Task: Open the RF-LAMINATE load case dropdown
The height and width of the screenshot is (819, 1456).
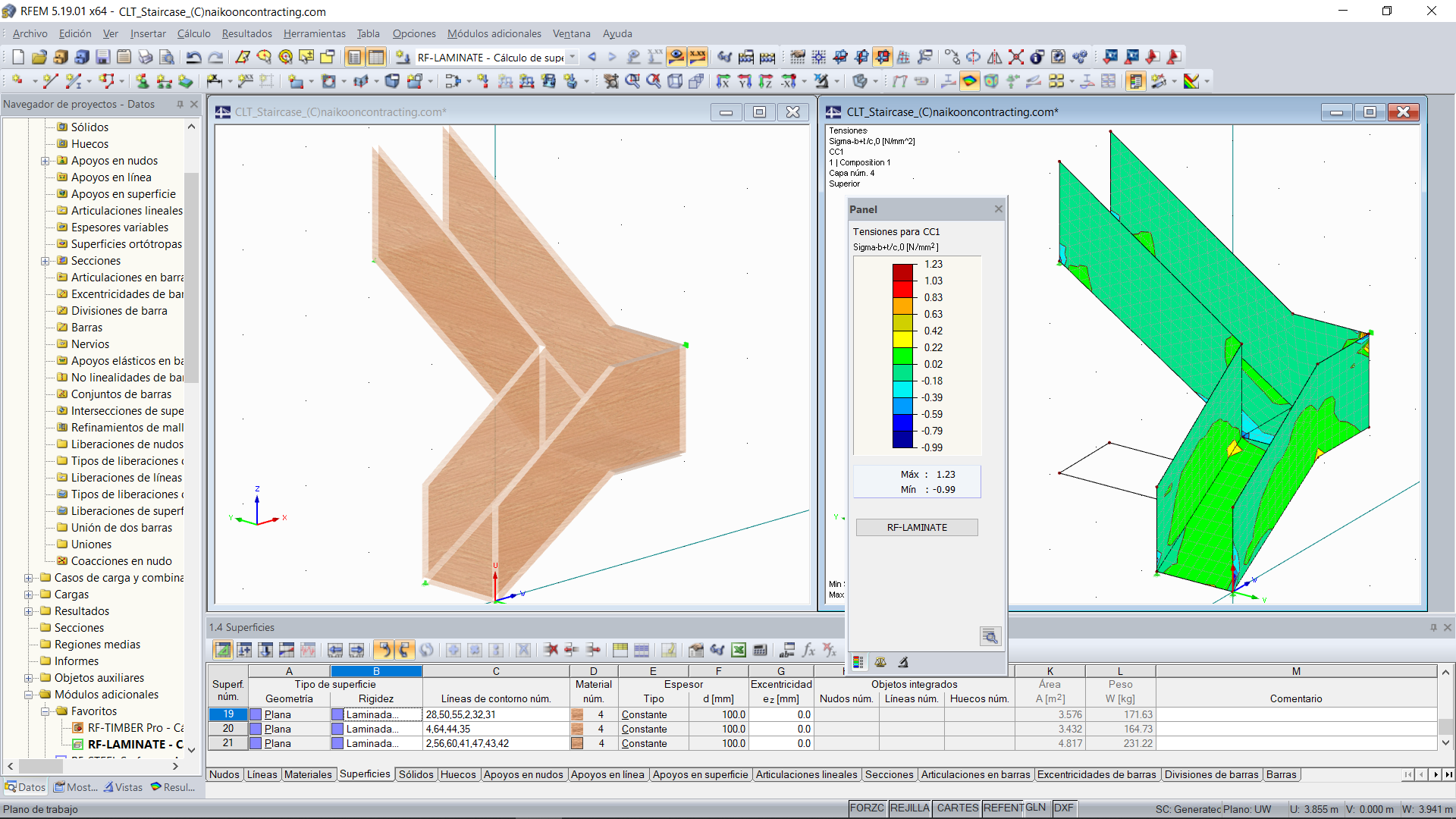Action: tap(573, 58)
